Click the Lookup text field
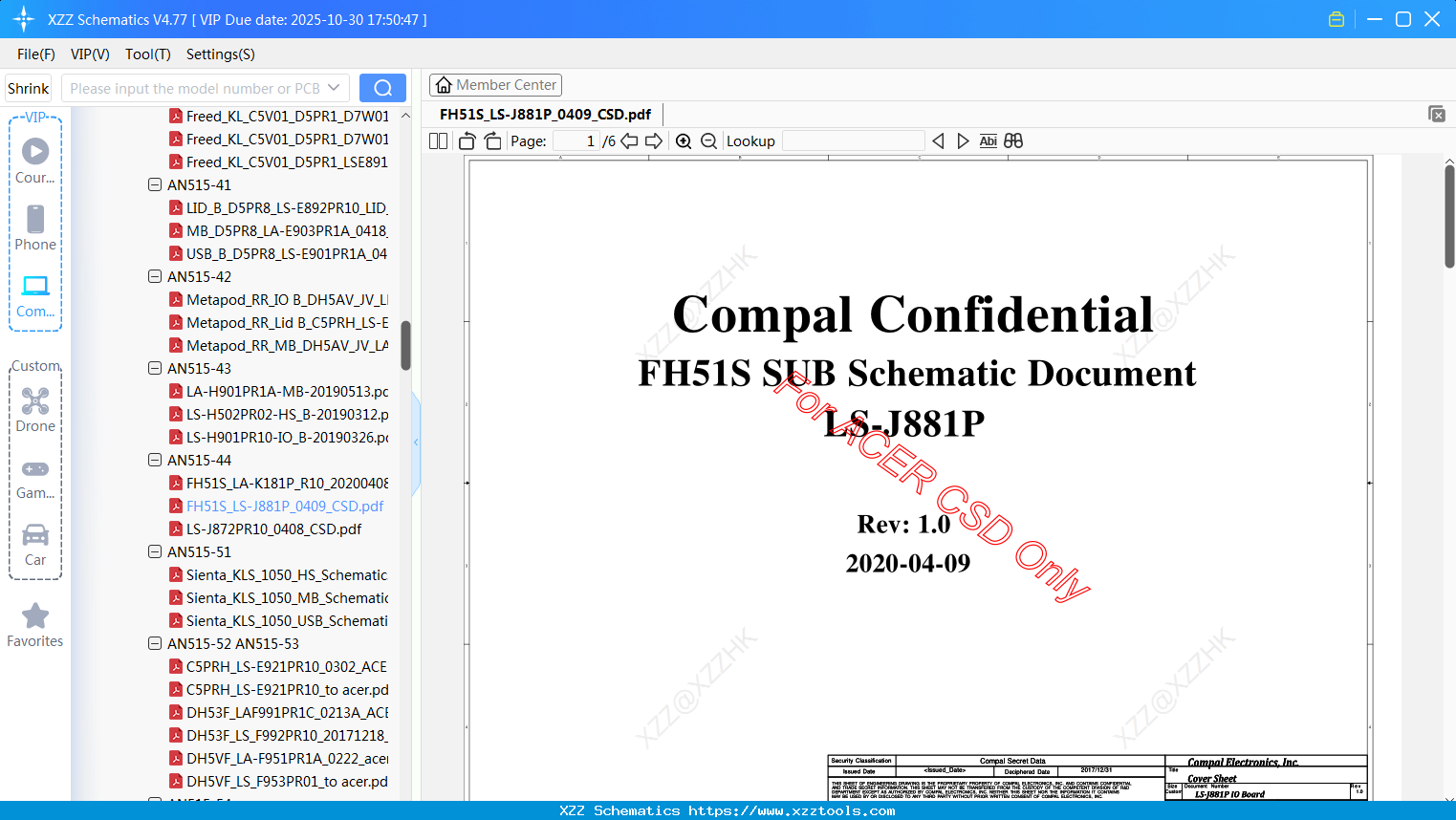 coord(853,141)
